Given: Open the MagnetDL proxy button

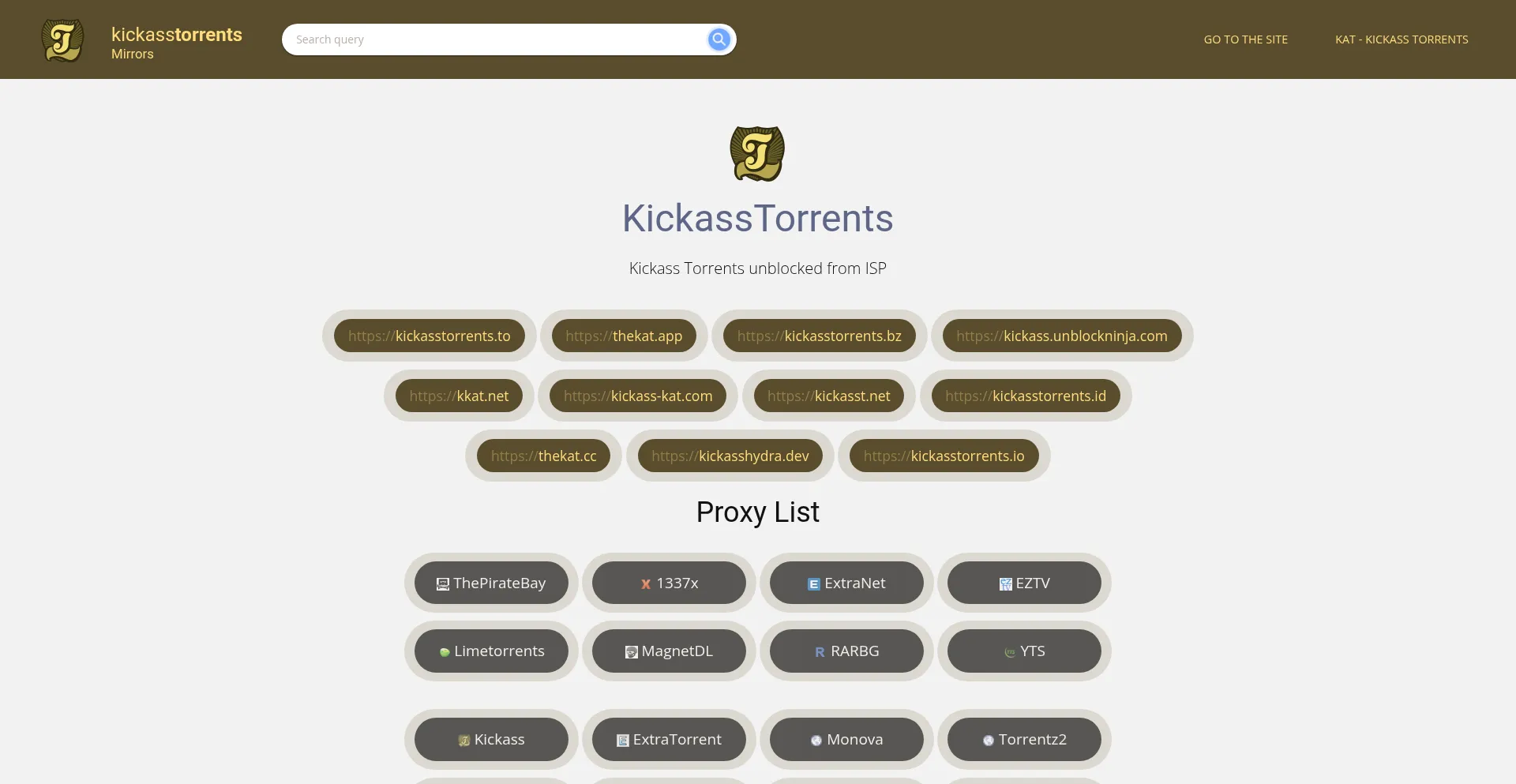Looking at the screenshot, I should pos(669,651).
